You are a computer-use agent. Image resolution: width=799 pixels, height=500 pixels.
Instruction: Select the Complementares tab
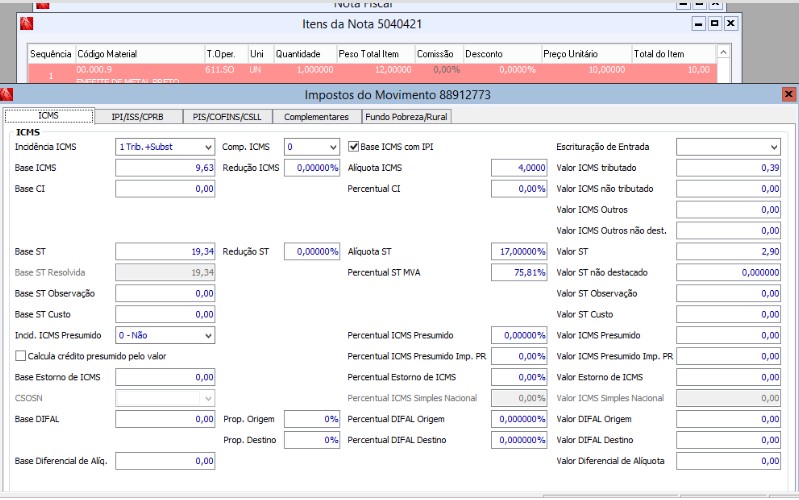[x=316, y=117]
